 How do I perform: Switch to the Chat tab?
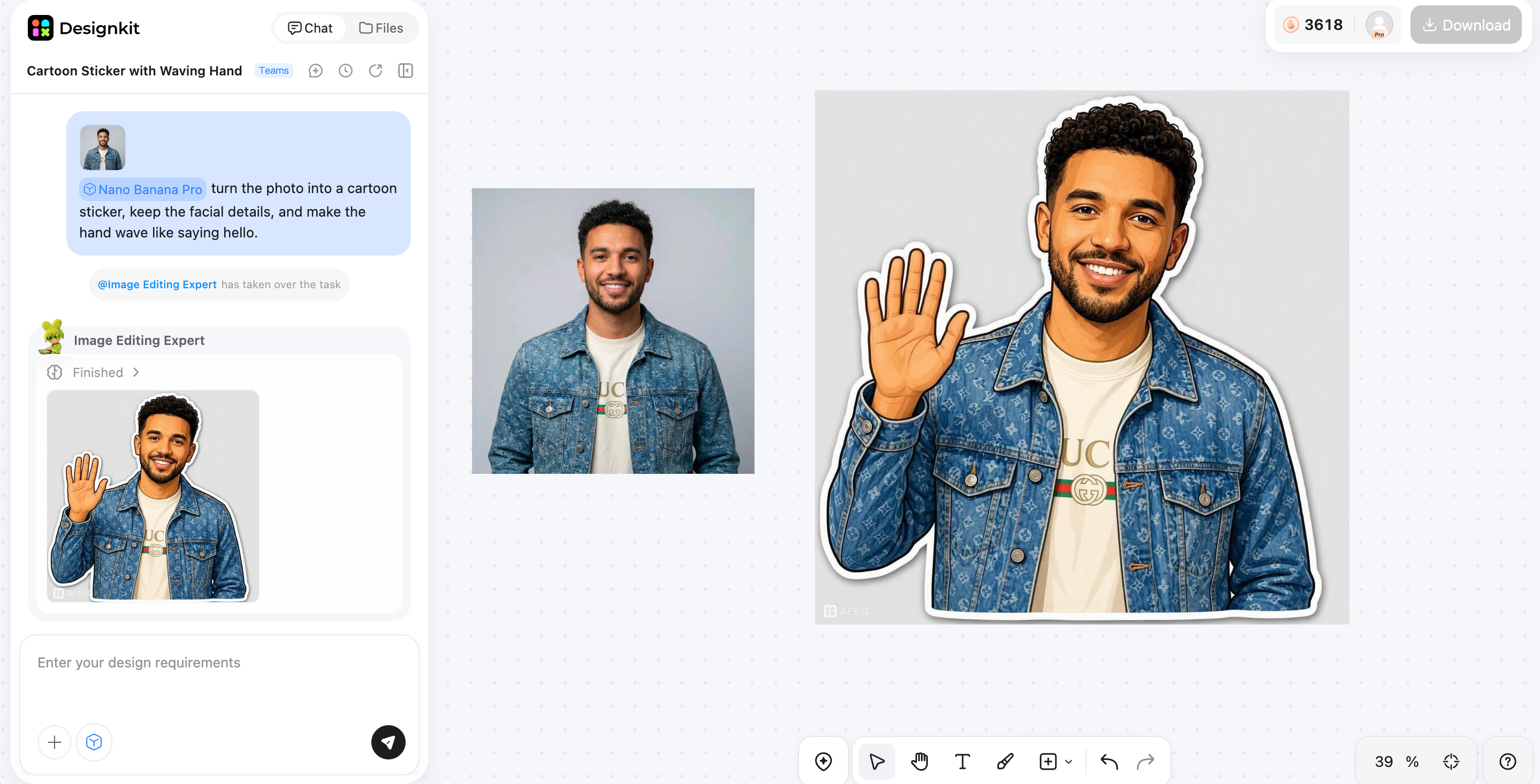click(310, 28)
